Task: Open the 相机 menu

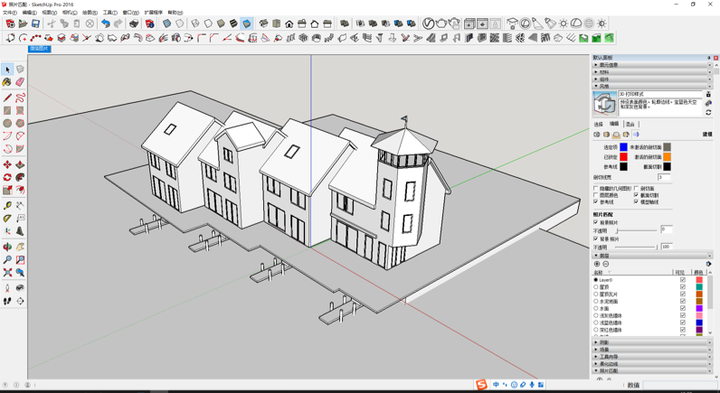Action: point(70,12)
